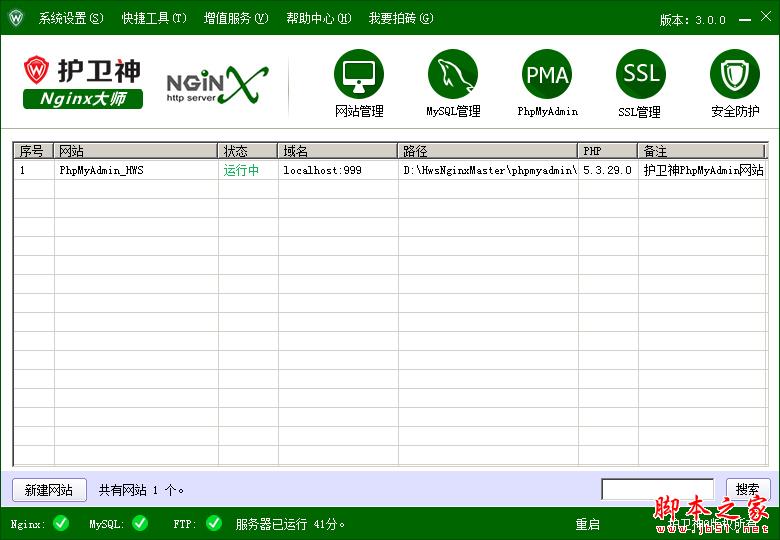Click the Nginx status green checkmark
780x540 pixels.
pyautogui.click(x=61, y=523)
